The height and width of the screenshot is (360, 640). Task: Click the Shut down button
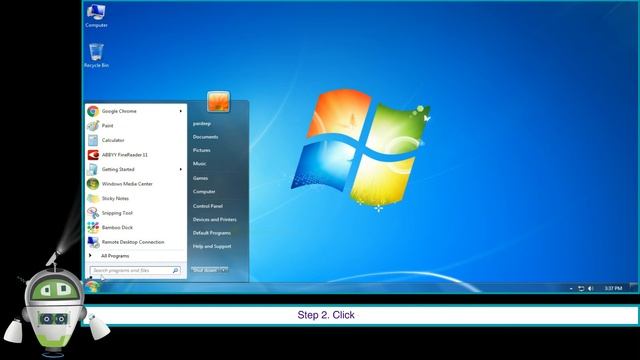(x=205, y=270)
